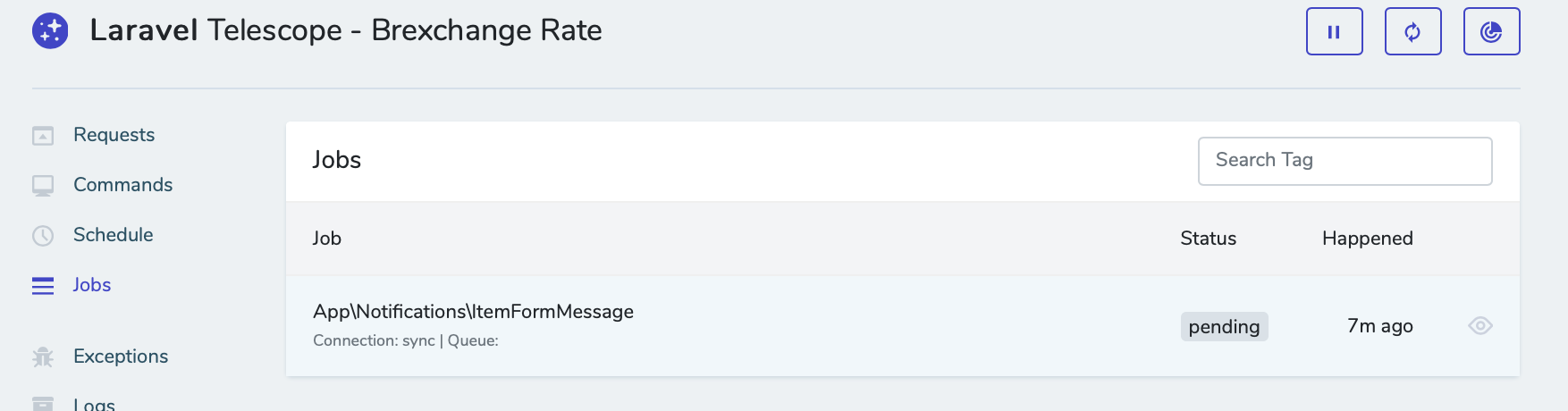The width and height of the screenshot is (1568, 411).
Task: Open the App\Notifications\ItemFormMessage job entry
Action: [473, 312]
